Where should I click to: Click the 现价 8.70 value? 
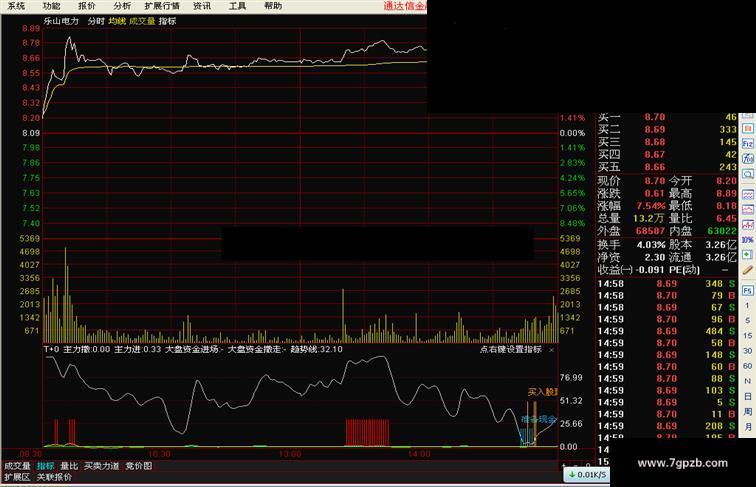pyautogui.click(x=655, y=181)
